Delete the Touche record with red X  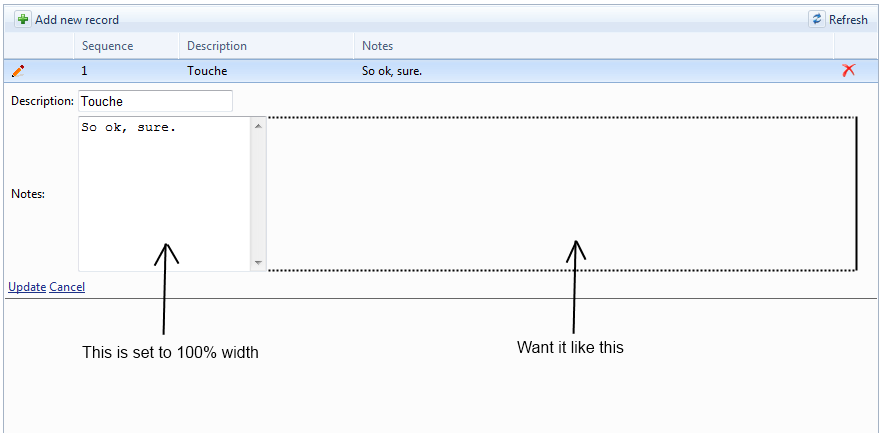[848, 70]
